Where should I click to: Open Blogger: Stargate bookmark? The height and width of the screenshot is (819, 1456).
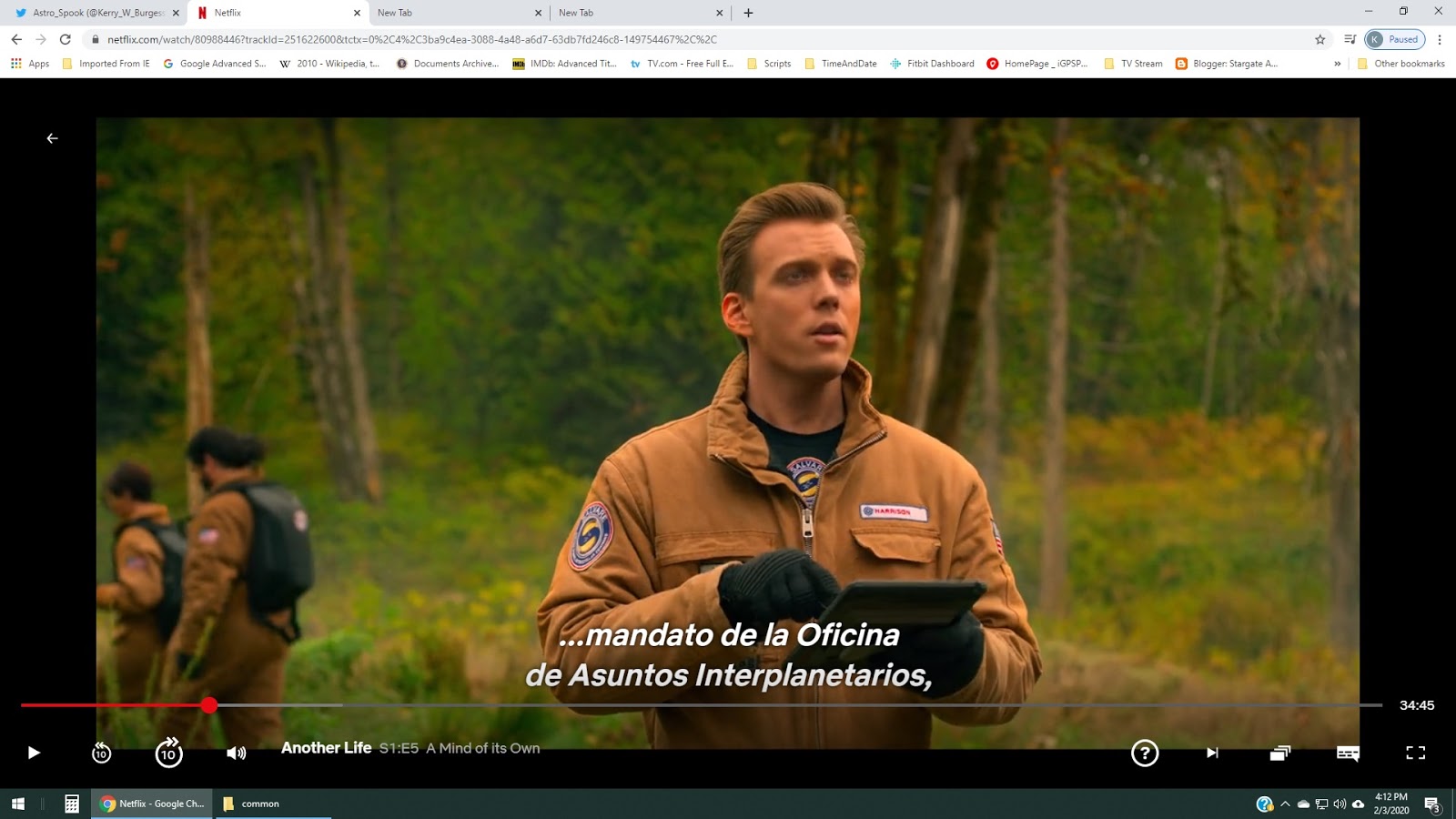click(x=1227, y=64)
